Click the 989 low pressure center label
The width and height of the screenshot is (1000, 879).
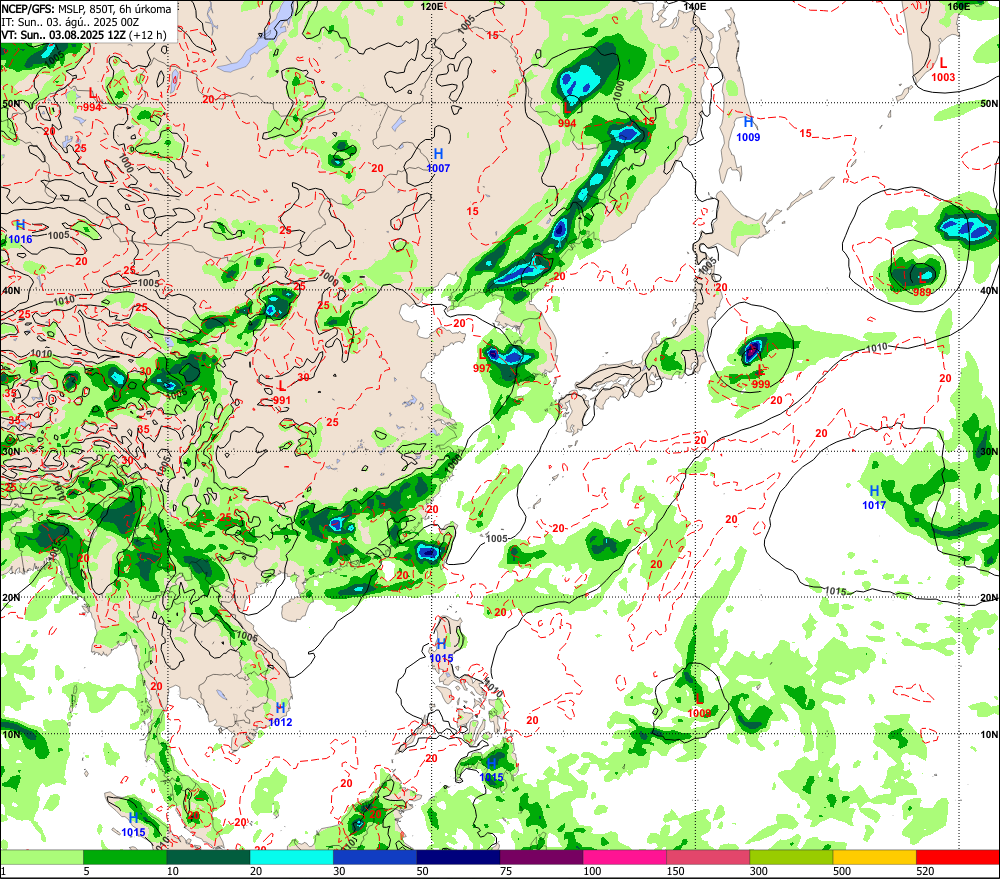922,292
